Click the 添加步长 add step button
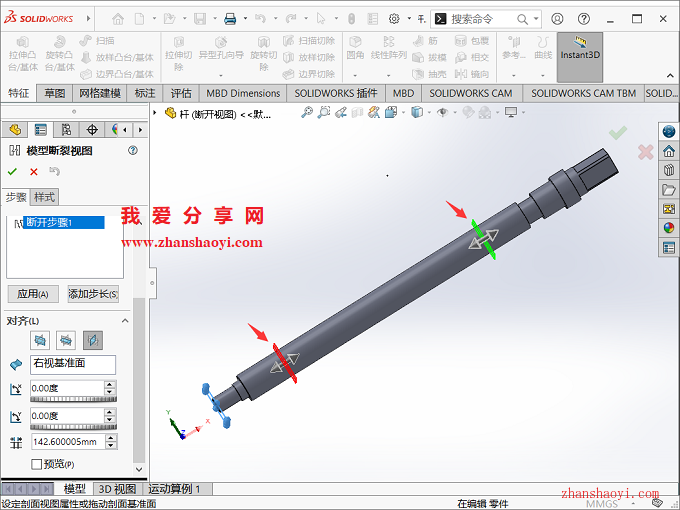 click(x=93, y=294)
